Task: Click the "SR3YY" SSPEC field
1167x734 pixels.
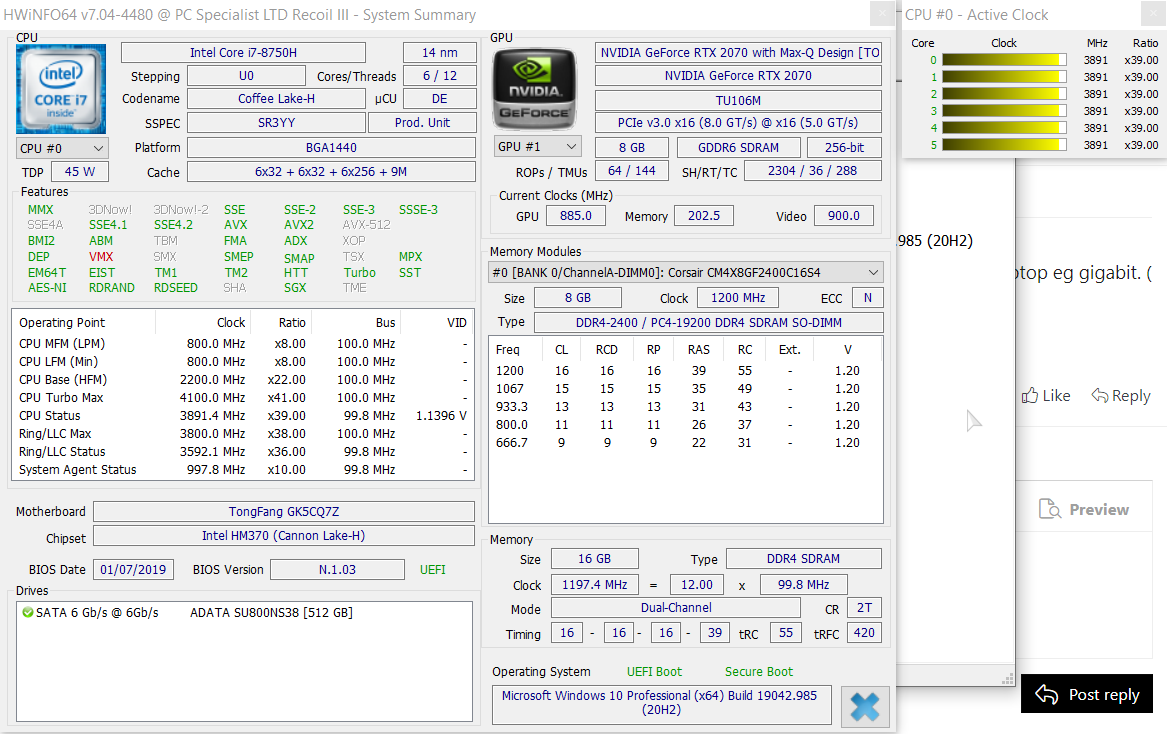Action: point(276,123)
